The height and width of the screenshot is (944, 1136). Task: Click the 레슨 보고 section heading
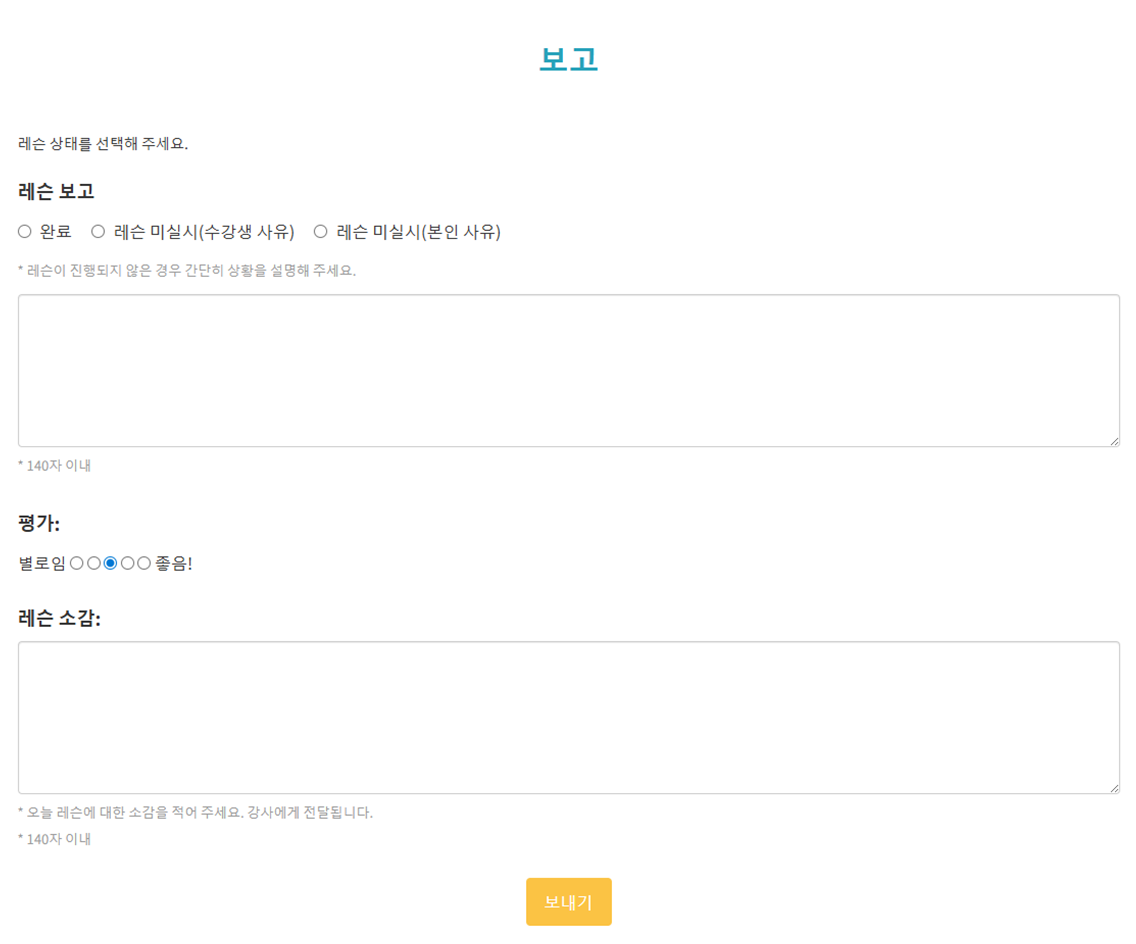click(x=56, y=191)
